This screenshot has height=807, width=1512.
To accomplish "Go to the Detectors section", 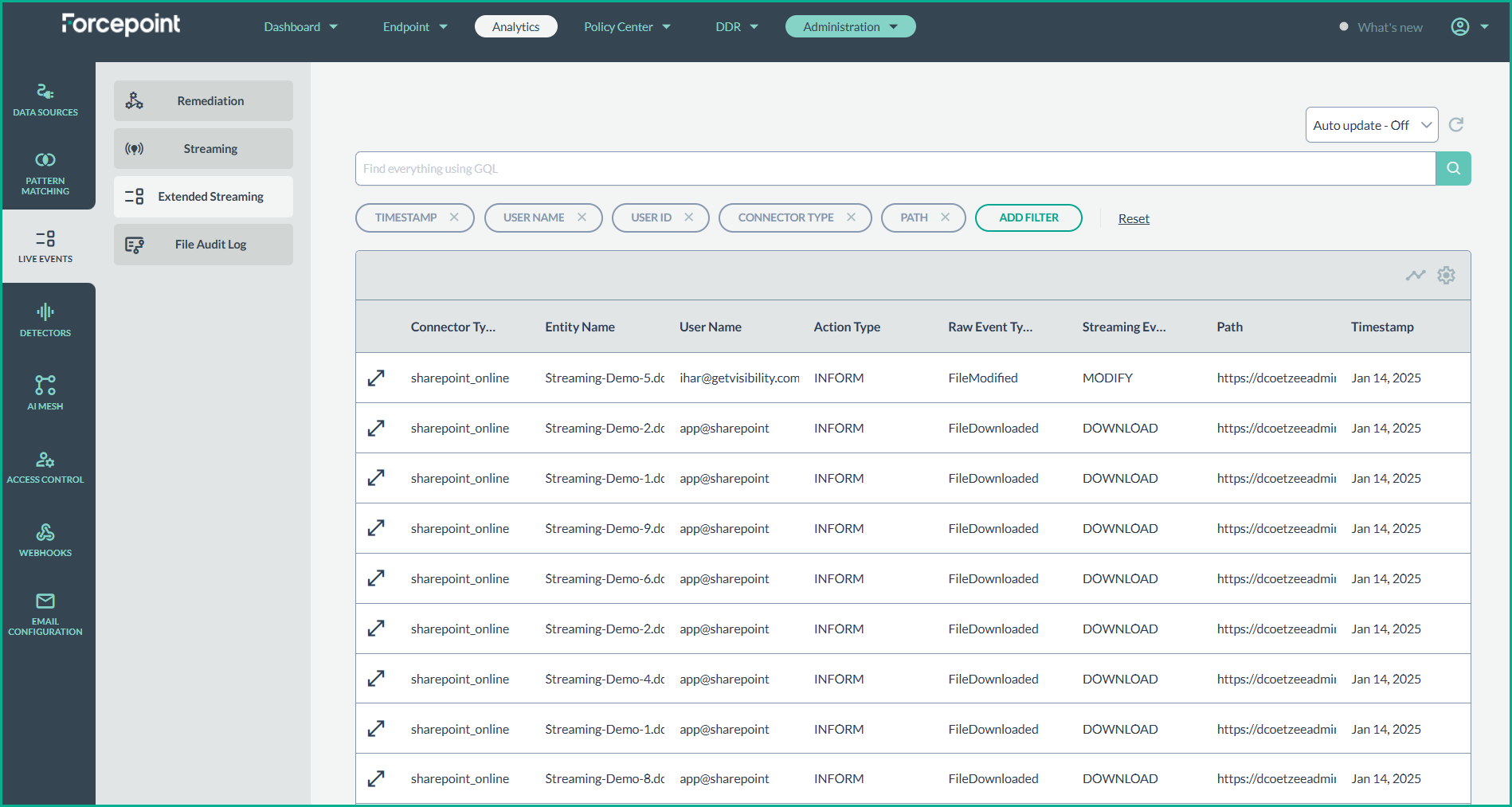I will 45,320.
